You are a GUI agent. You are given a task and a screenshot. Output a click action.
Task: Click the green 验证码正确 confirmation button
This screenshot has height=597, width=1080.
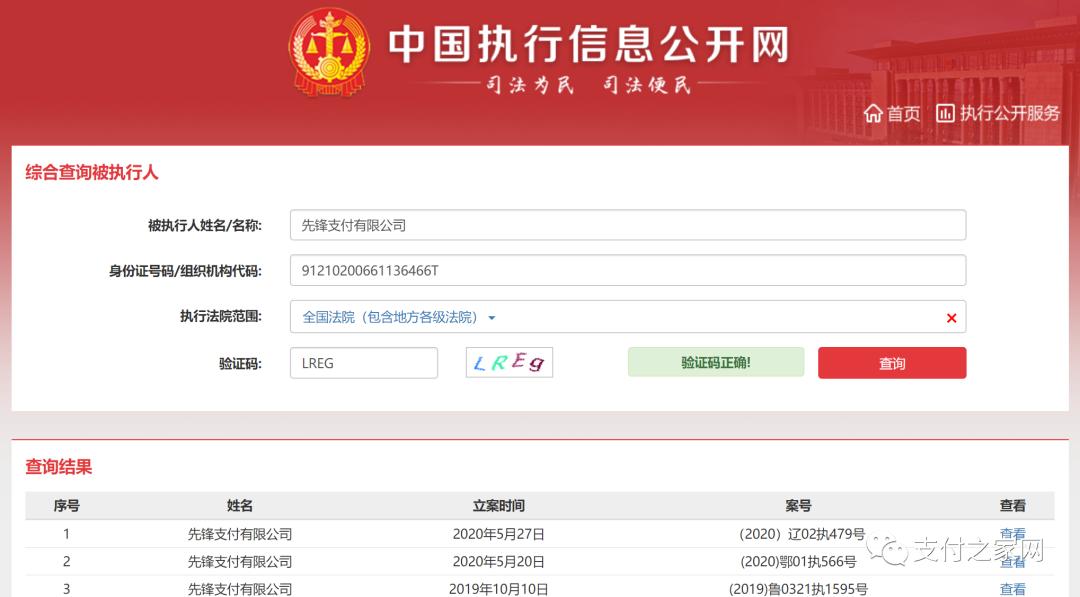tap(715, 362)
